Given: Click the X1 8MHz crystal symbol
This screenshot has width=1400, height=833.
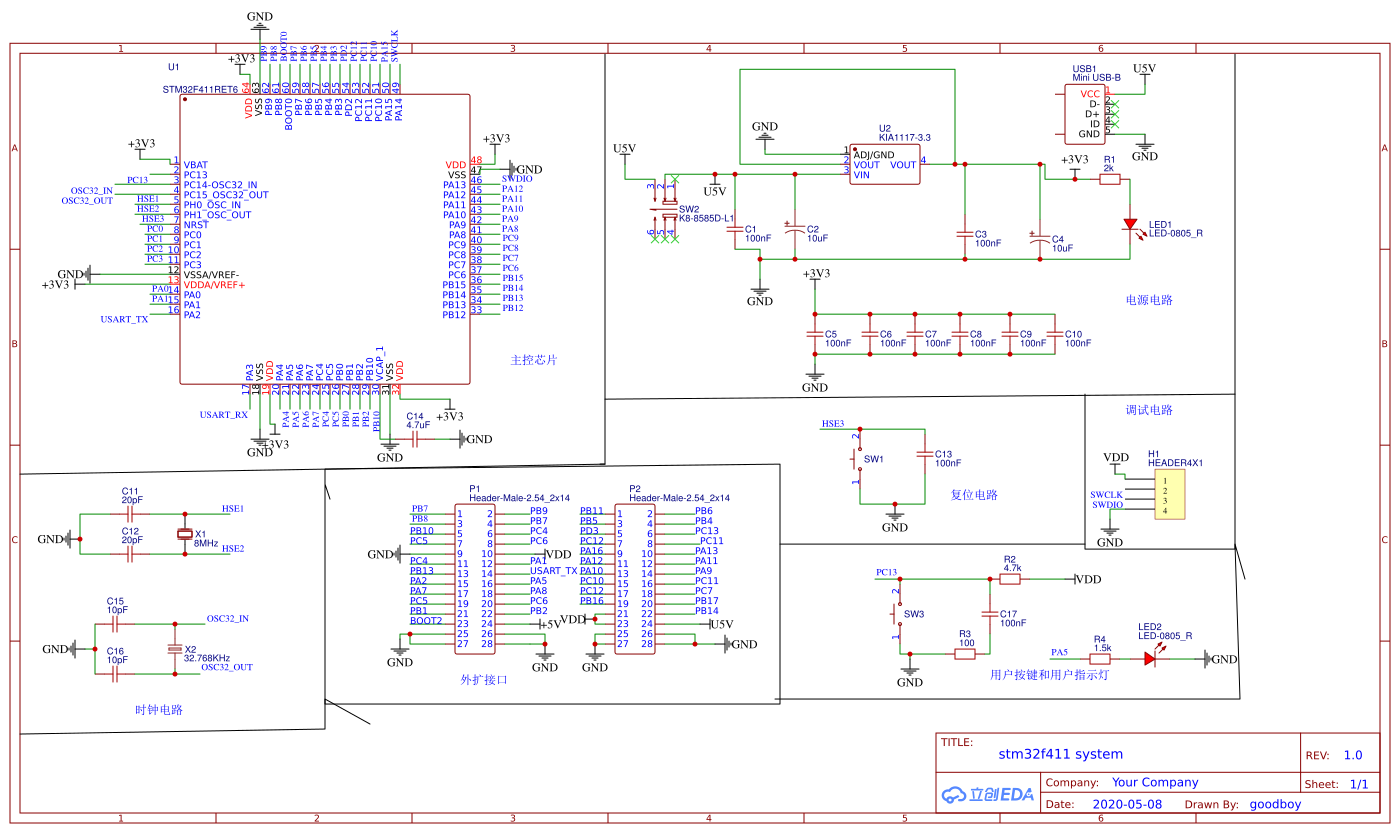Looking at the screenshot, I should click(x=185, y=534).
